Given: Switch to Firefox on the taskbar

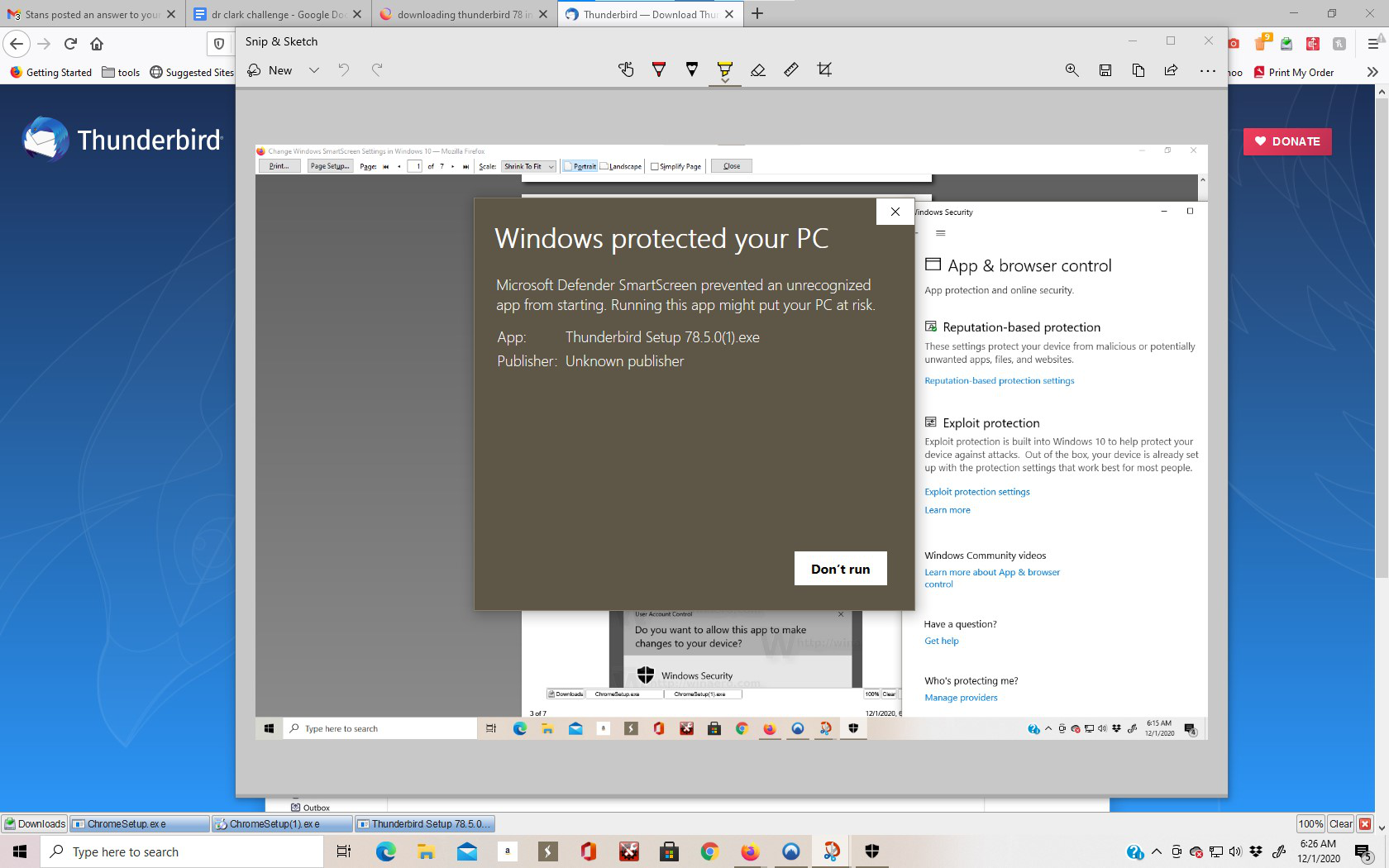Looking at the screenshot, I should [x=750, y=851].
